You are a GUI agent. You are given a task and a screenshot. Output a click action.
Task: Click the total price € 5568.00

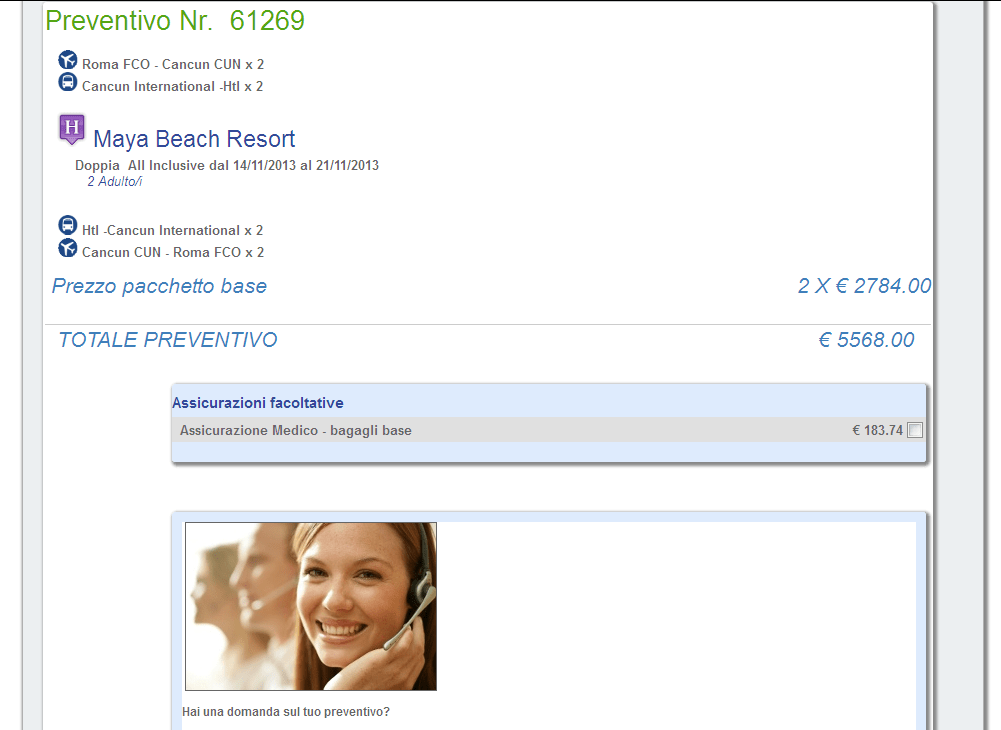(866, 340)
